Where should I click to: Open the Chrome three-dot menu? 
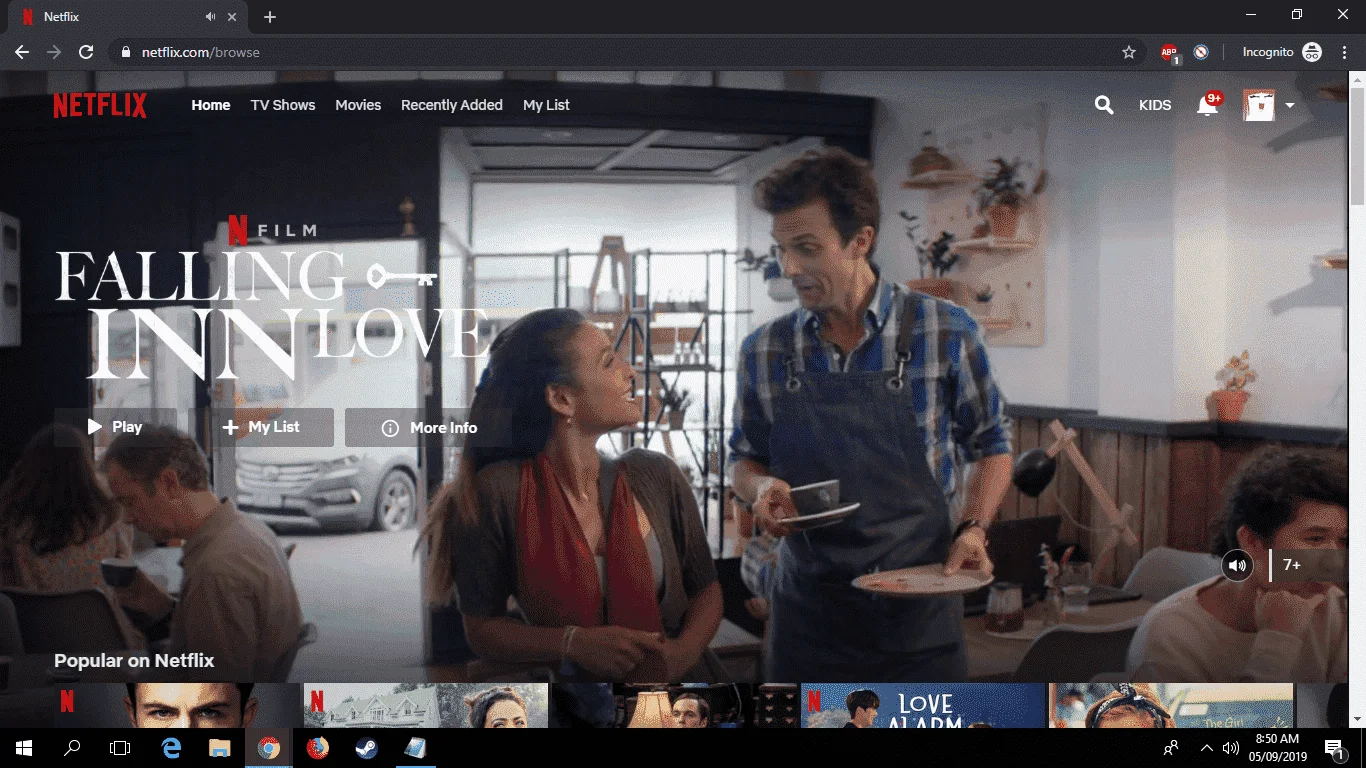pyautogui.click(x=1344, y=52)
